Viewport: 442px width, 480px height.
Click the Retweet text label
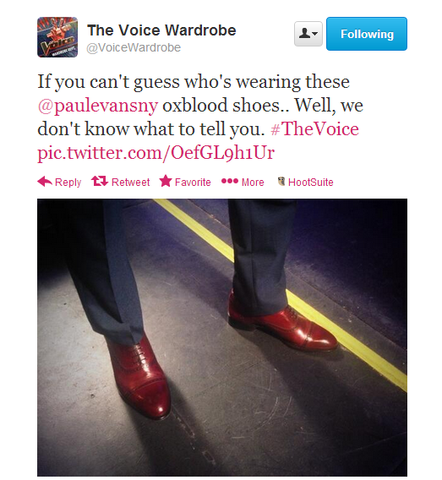point(131,182)
